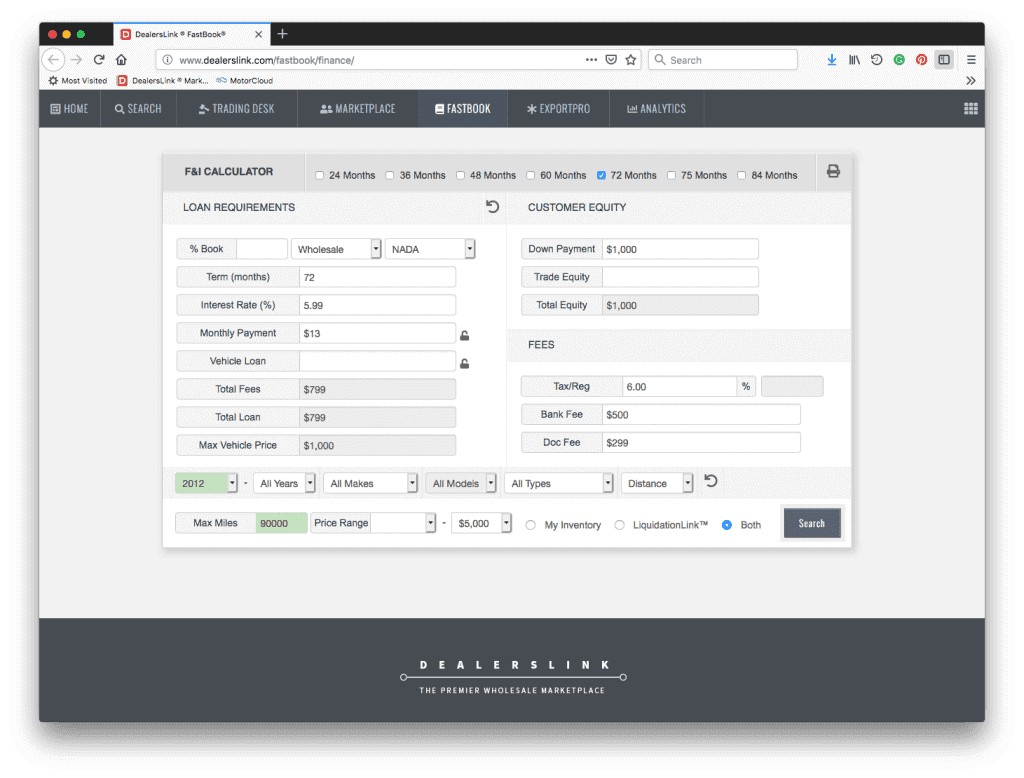Open the Price Range minimum dropdown
Image resolution: width=1024 pixels, height=778 pixels.
(403, 523)
